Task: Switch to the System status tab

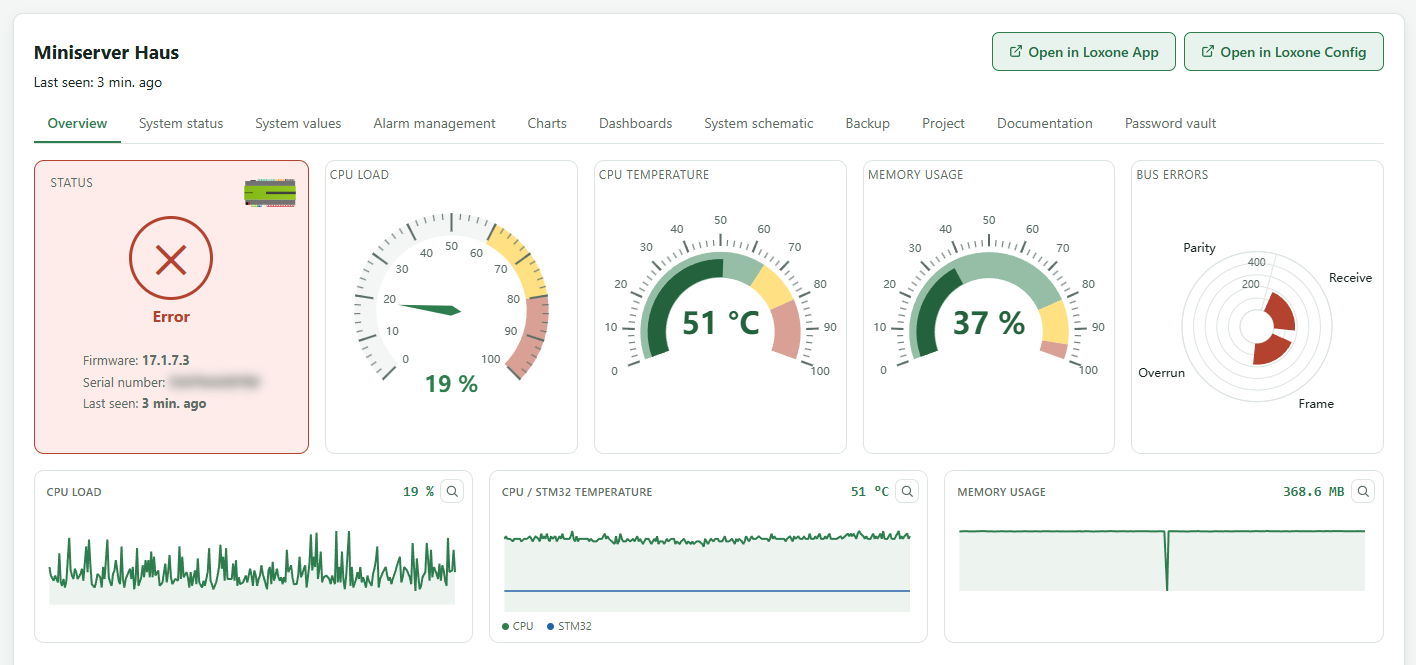Action: [x=181, y=124]
